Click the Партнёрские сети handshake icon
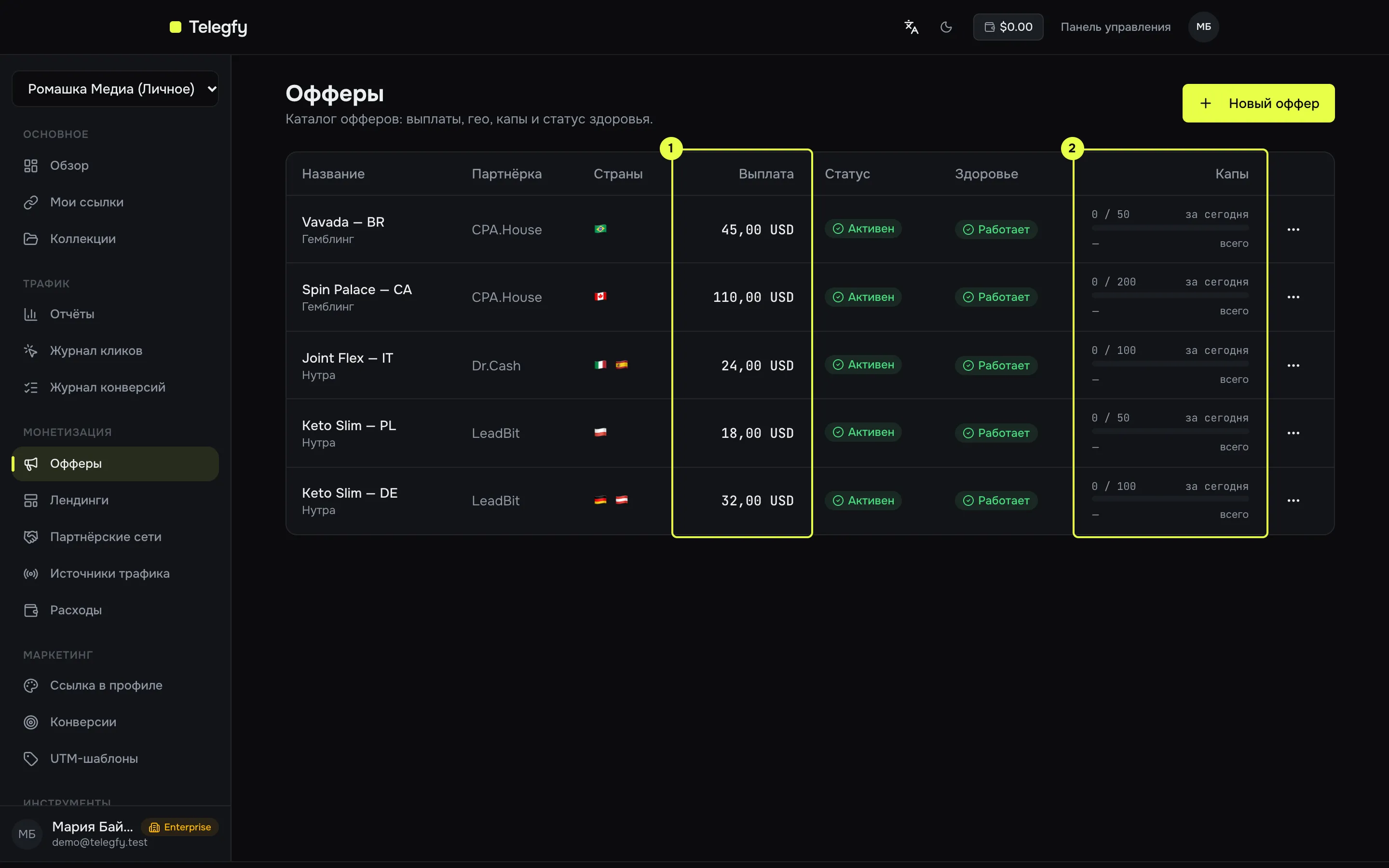Viewport: 1389px width, 868px height. coord(31,537)
